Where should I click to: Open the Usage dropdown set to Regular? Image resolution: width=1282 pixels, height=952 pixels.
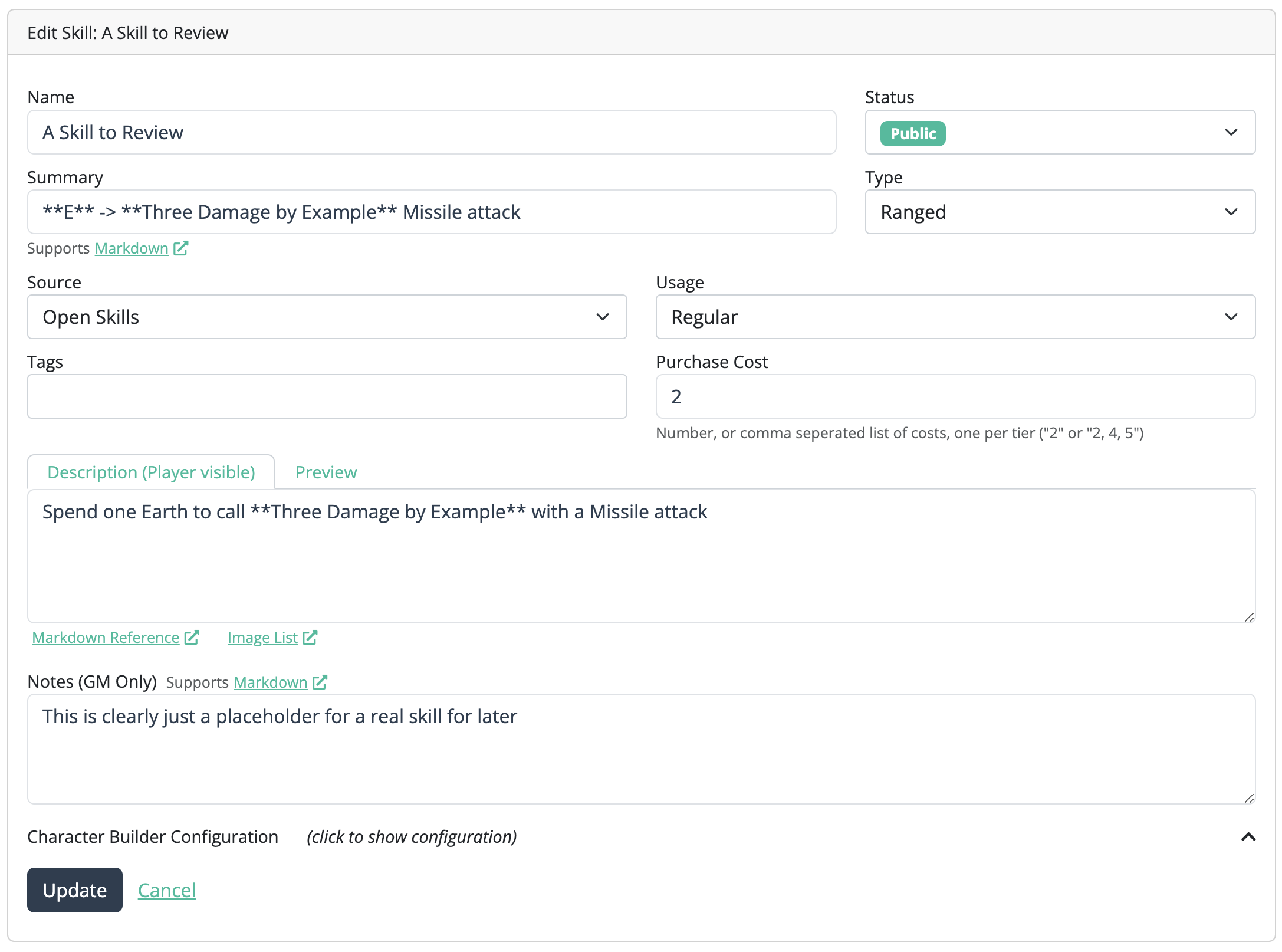955,317
